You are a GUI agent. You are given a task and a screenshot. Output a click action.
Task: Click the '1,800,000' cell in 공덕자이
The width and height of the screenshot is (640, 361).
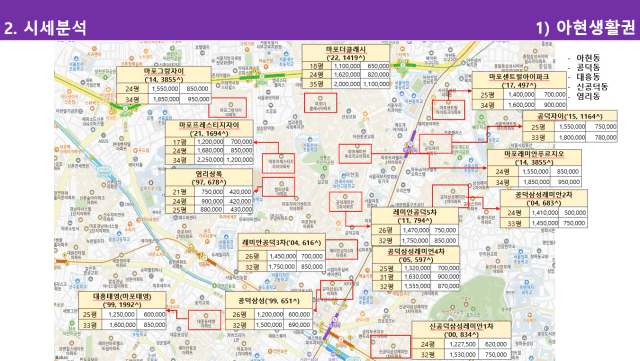point(571,138)
